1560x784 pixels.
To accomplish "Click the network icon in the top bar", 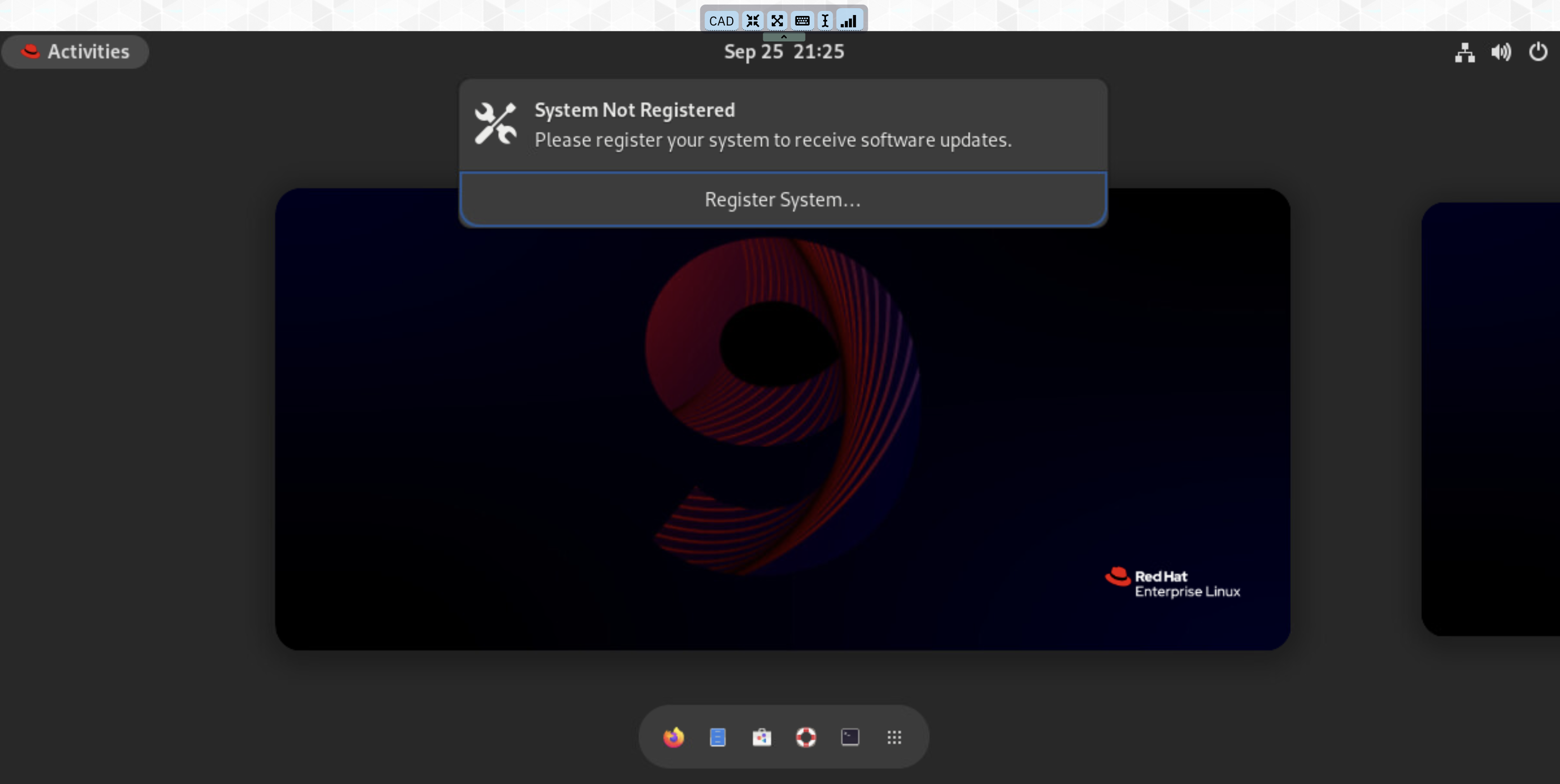I will (x=1465, y=52).
